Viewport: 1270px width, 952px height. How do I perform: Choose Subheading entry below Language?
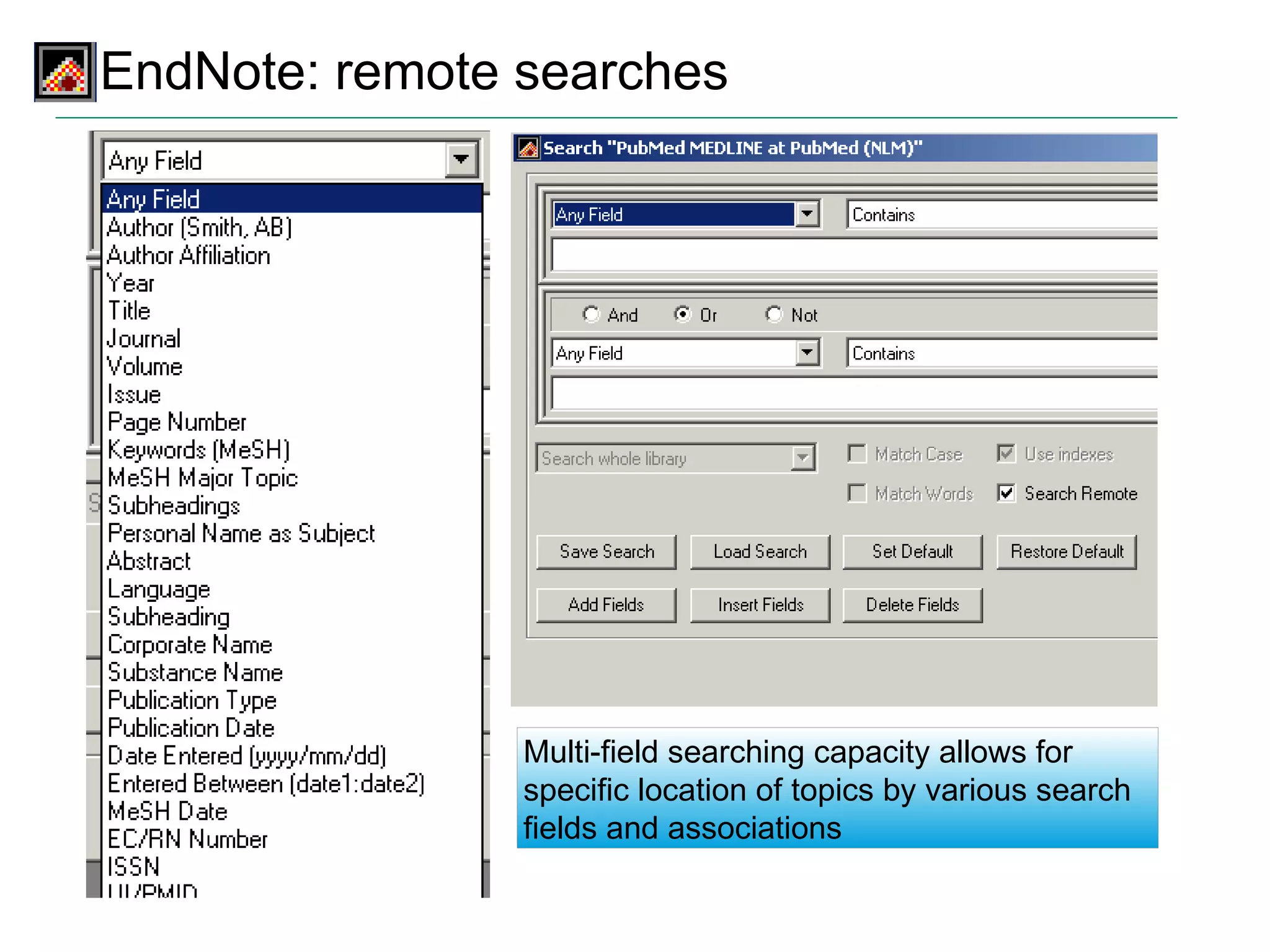point(291,617)
